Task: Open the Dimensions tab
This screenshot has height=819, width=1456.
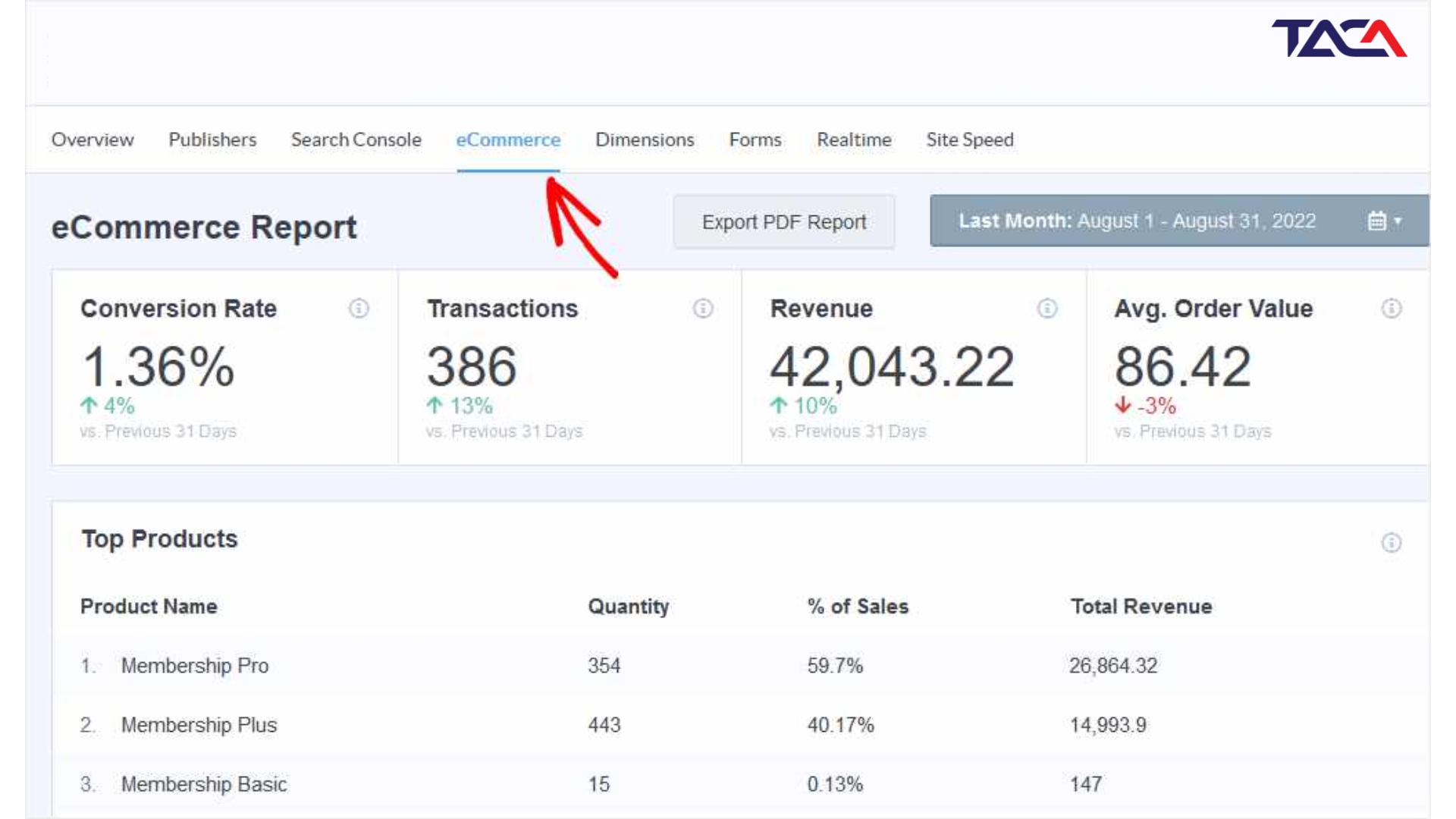Action: (645, 140)
